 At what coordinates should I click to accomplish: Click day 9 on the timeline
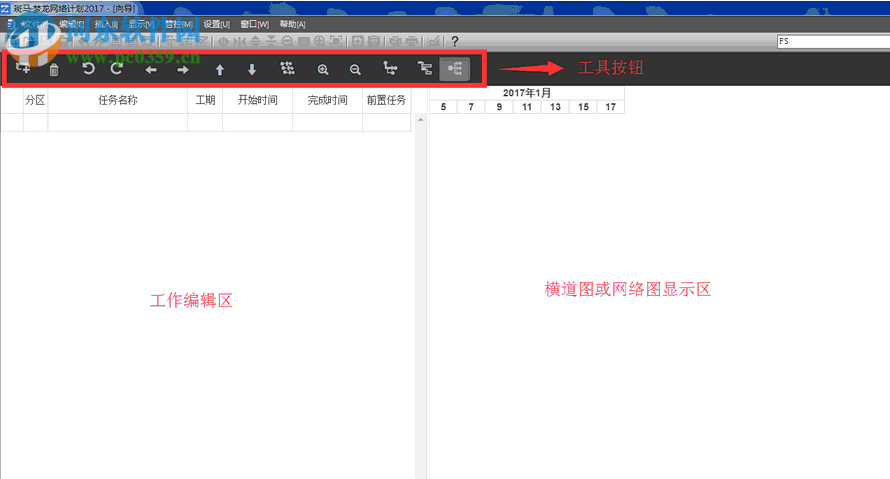(x=499, y=107)
